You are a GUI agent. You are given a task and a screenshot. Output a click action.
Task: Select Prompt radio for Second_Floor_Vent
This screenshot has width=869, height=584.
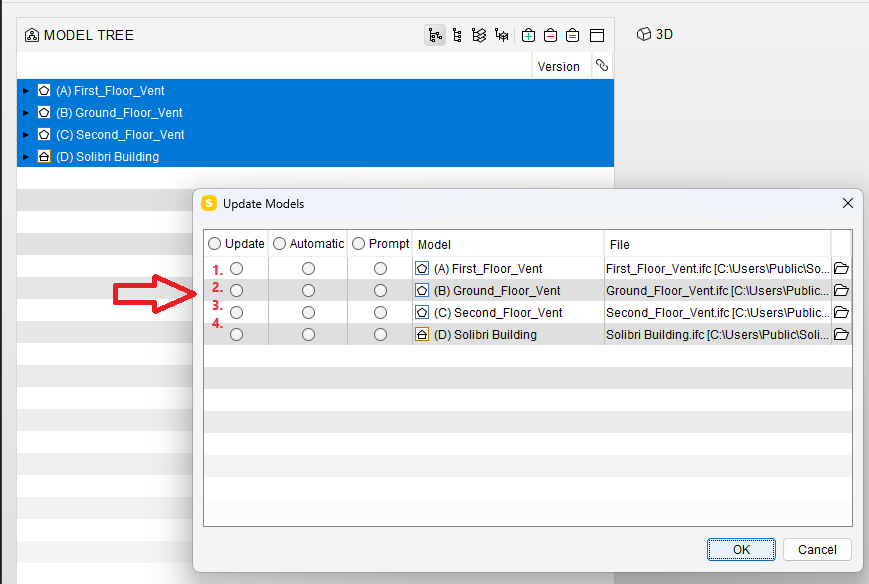[x=380, y=313]
